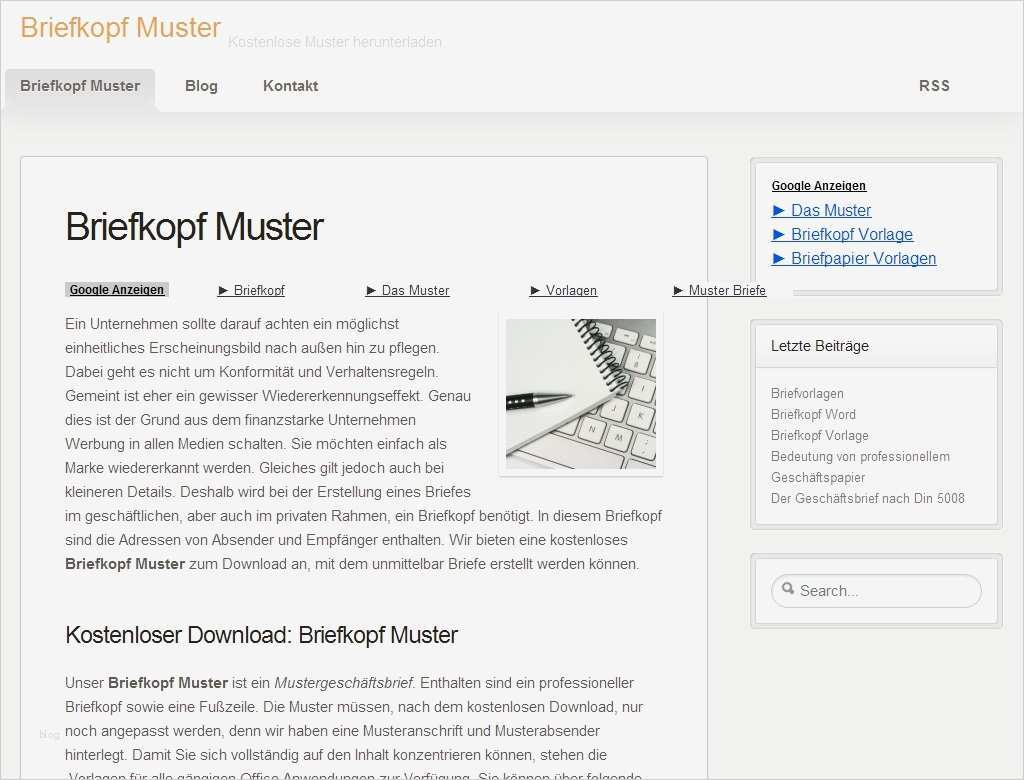
Task: Click the Letzte Beiträge widget heading
Action: pos(820,346)
